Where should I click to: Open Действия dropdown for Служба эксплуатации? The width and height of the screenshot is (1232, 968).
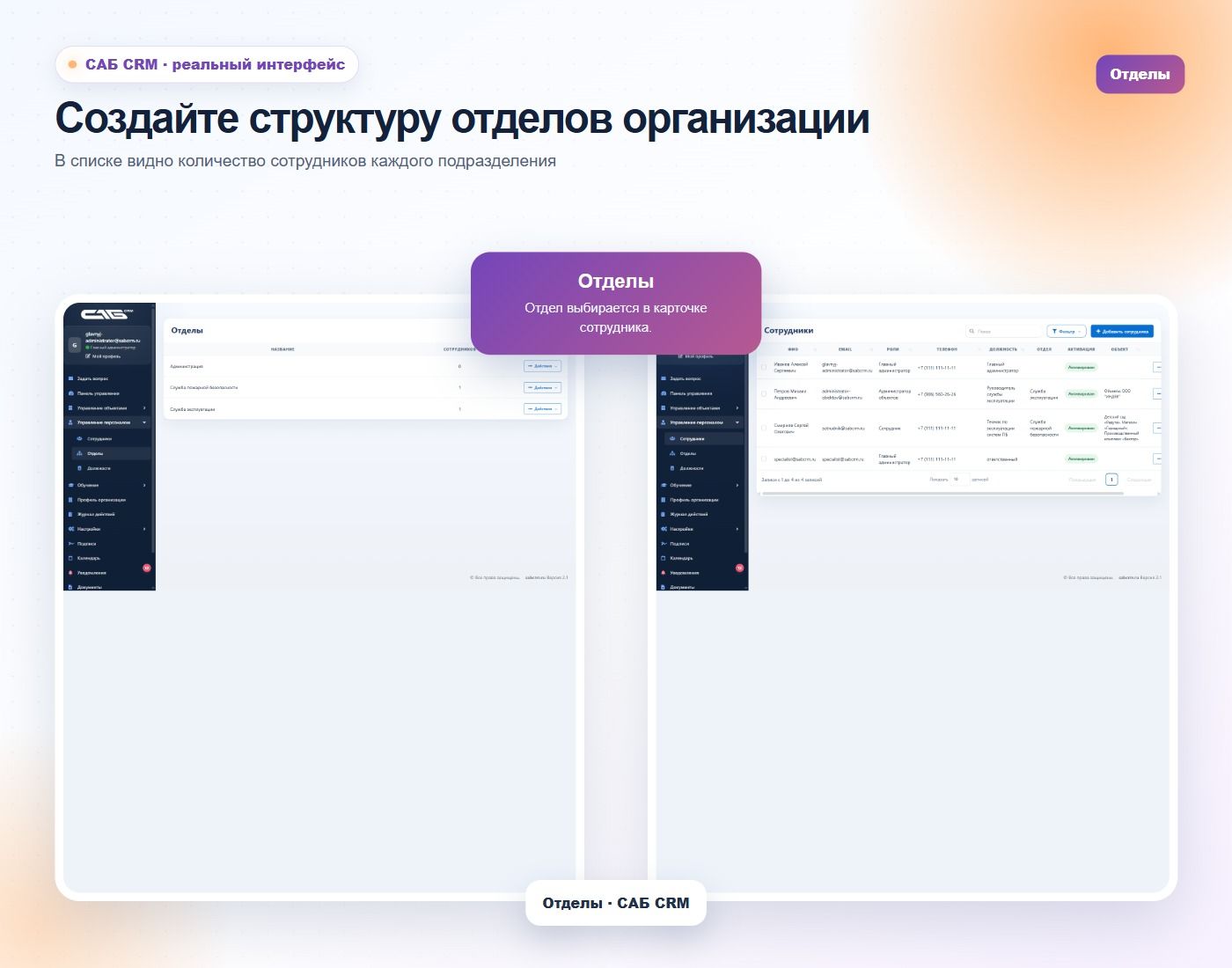click(542, 408)
